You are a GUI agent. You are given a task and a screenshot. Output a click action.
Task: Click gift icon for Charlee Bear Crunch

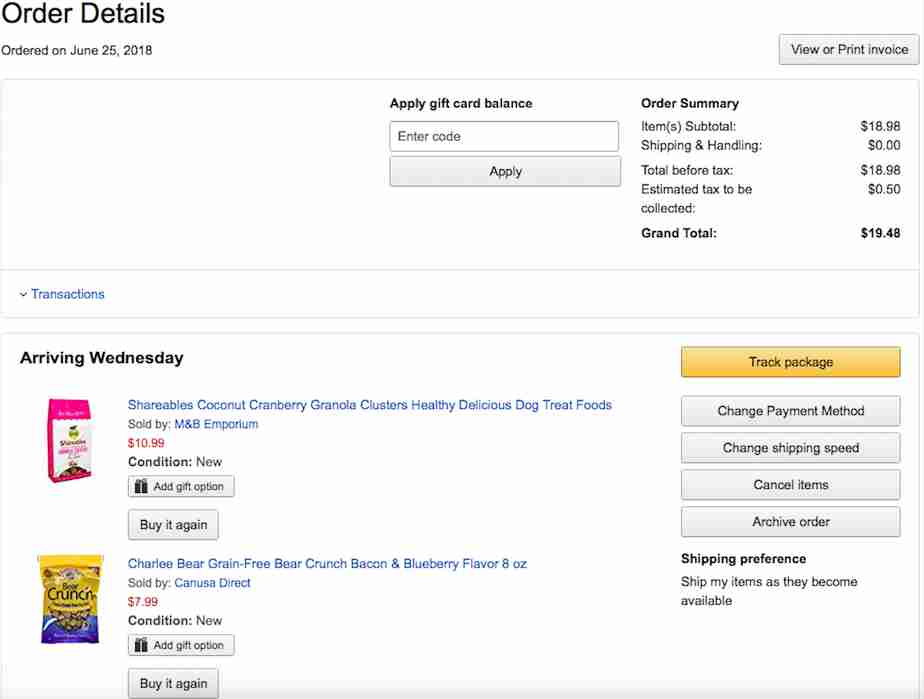142,646
